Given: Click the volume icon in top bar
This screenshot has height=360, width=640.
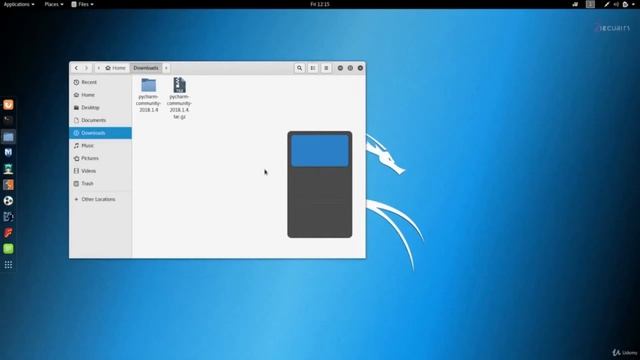Looking at the screenshot, I should (x=616, y=4).
